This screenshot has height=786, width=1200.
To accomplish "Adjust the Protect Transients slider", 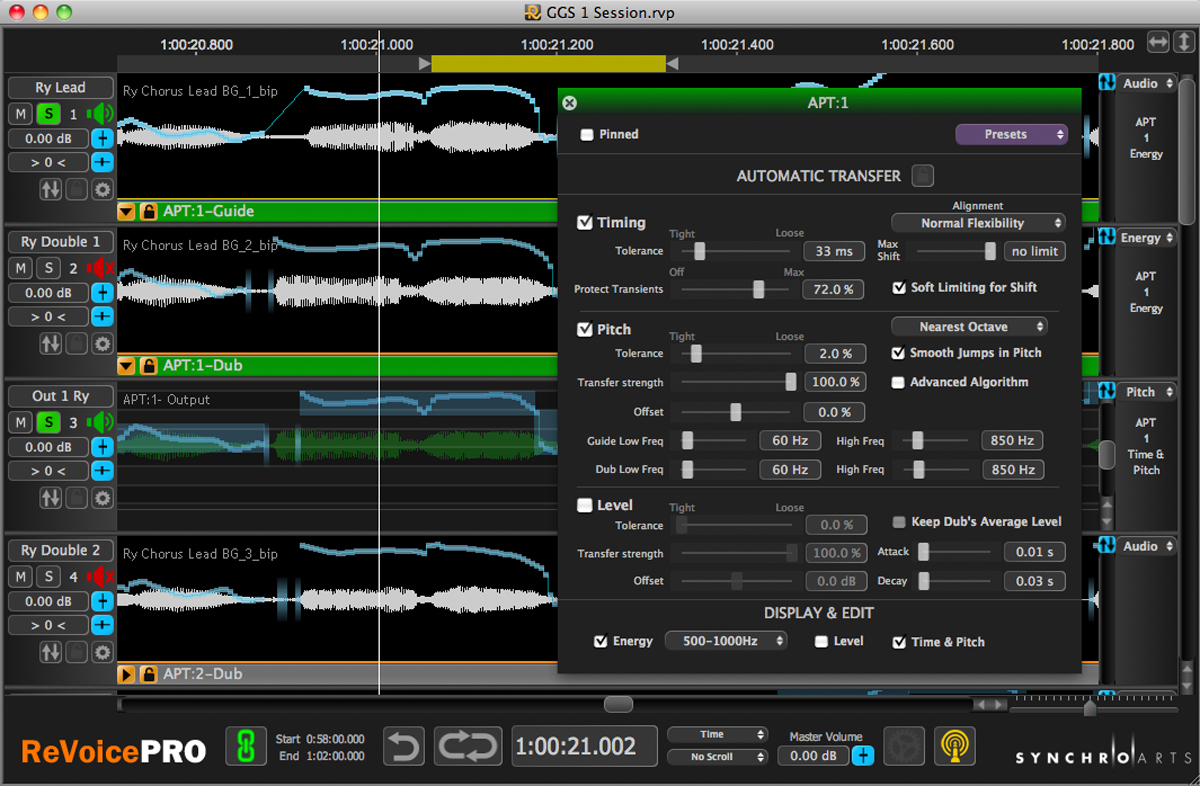I will tap(758, 289).
